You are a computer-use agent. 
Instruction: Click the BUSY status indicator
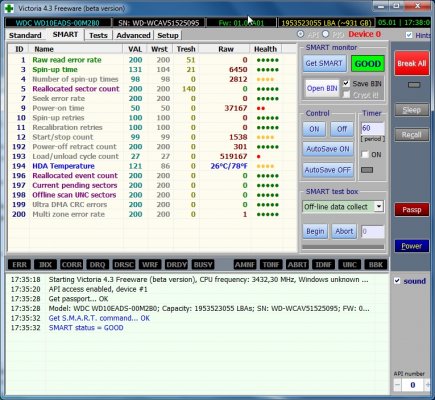point(203,265)
